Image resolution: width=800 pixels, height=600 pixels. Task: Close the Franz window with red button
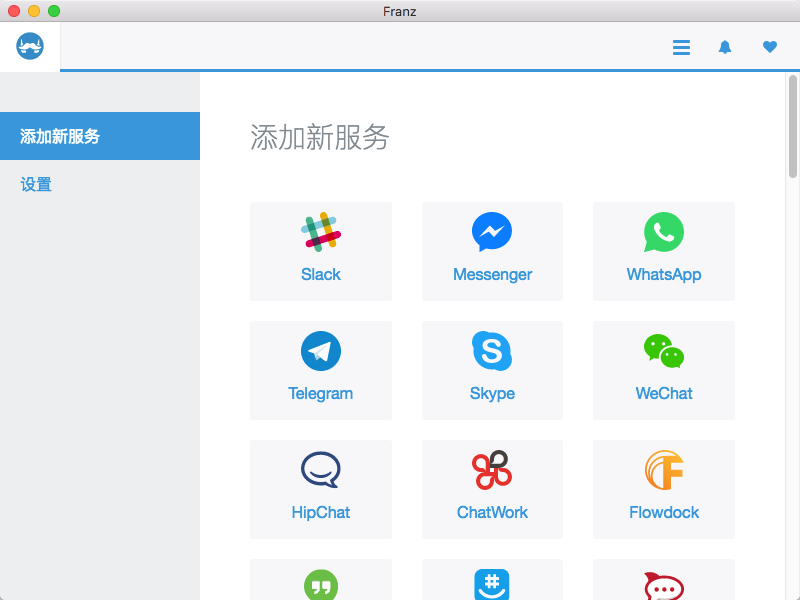coord(14,11)
